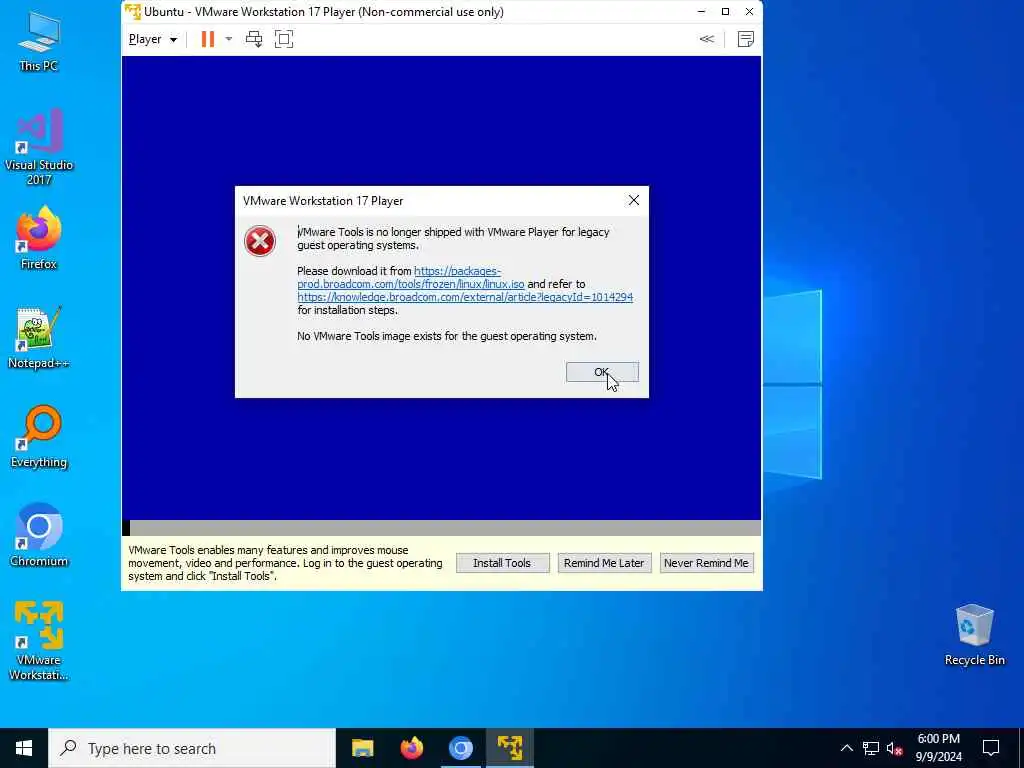1024x768 pixels.
Task: Select the This PC desktop icon
Action: pos(39,42)
